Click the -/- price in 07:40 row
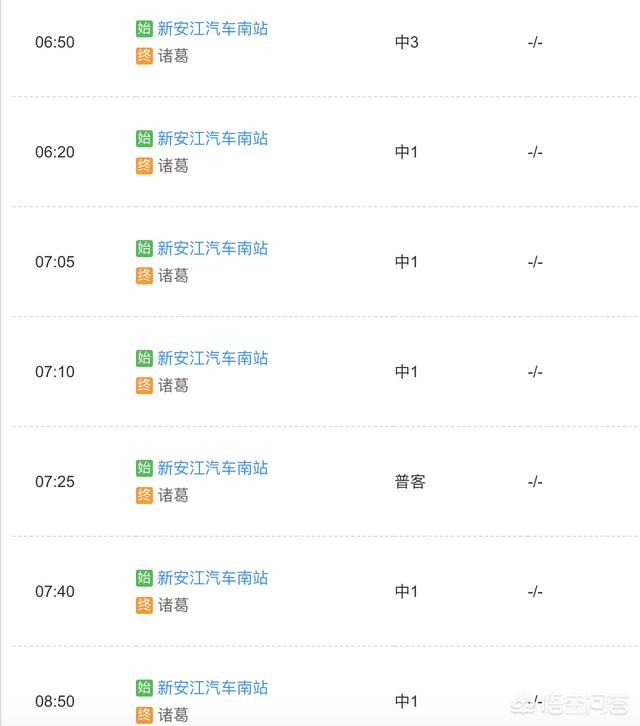Viewport: 640px width, 726px height. pos(535,592)
